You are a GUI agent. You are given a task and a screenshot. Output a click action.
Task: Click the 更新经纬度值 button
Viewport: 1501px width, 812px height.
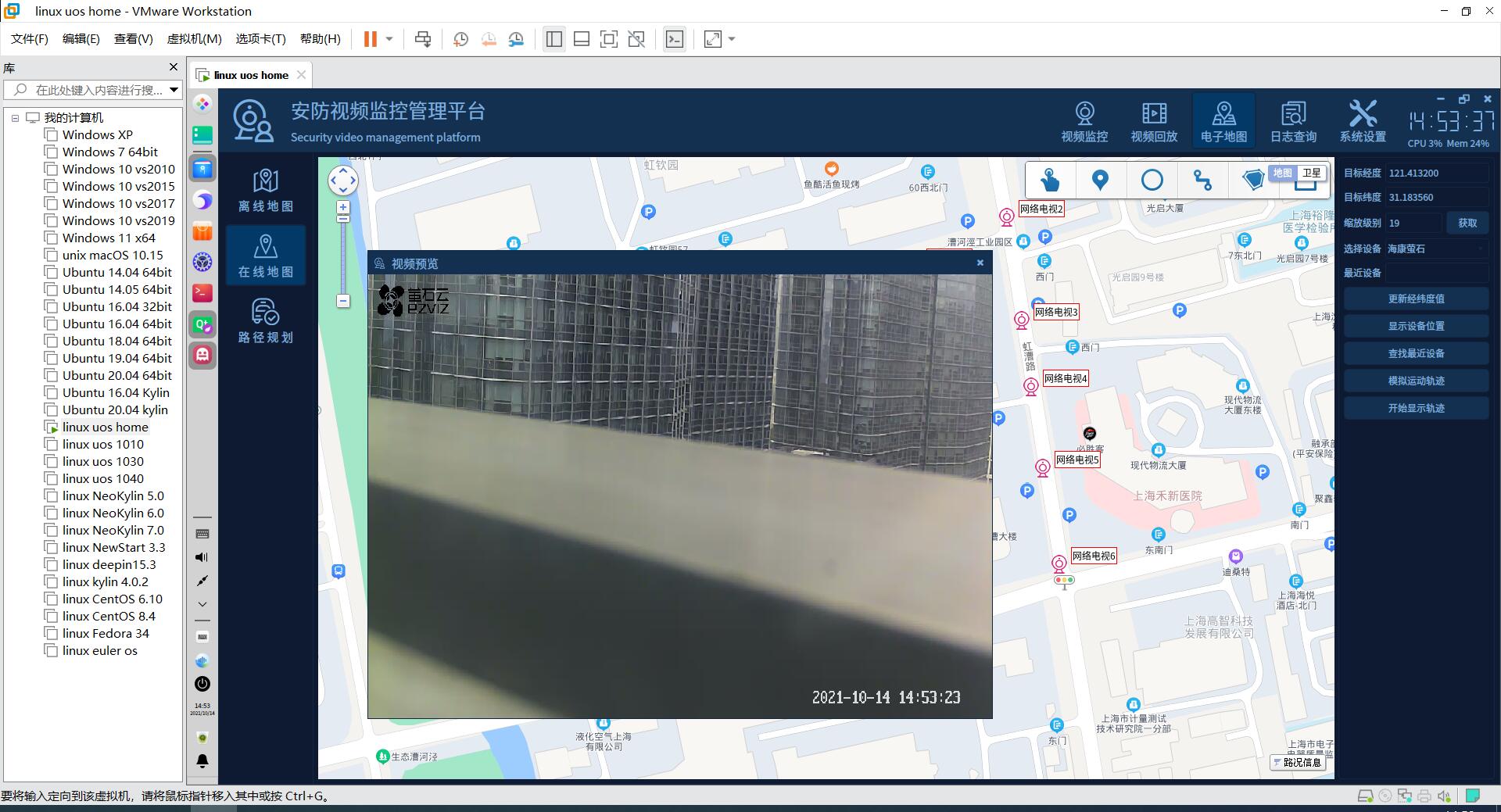[1416, 299]
